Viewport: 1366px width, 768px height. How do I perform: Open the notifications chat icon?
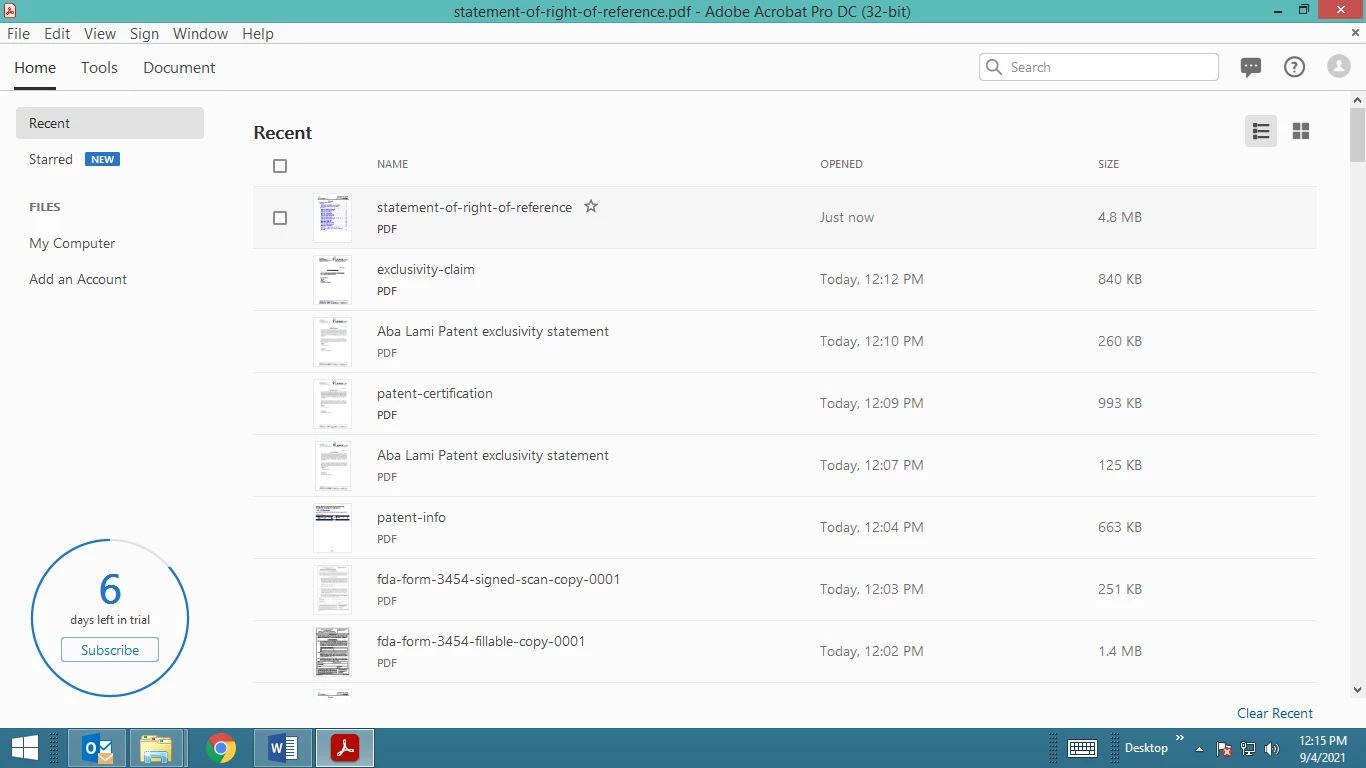[x=1251, y=67]
